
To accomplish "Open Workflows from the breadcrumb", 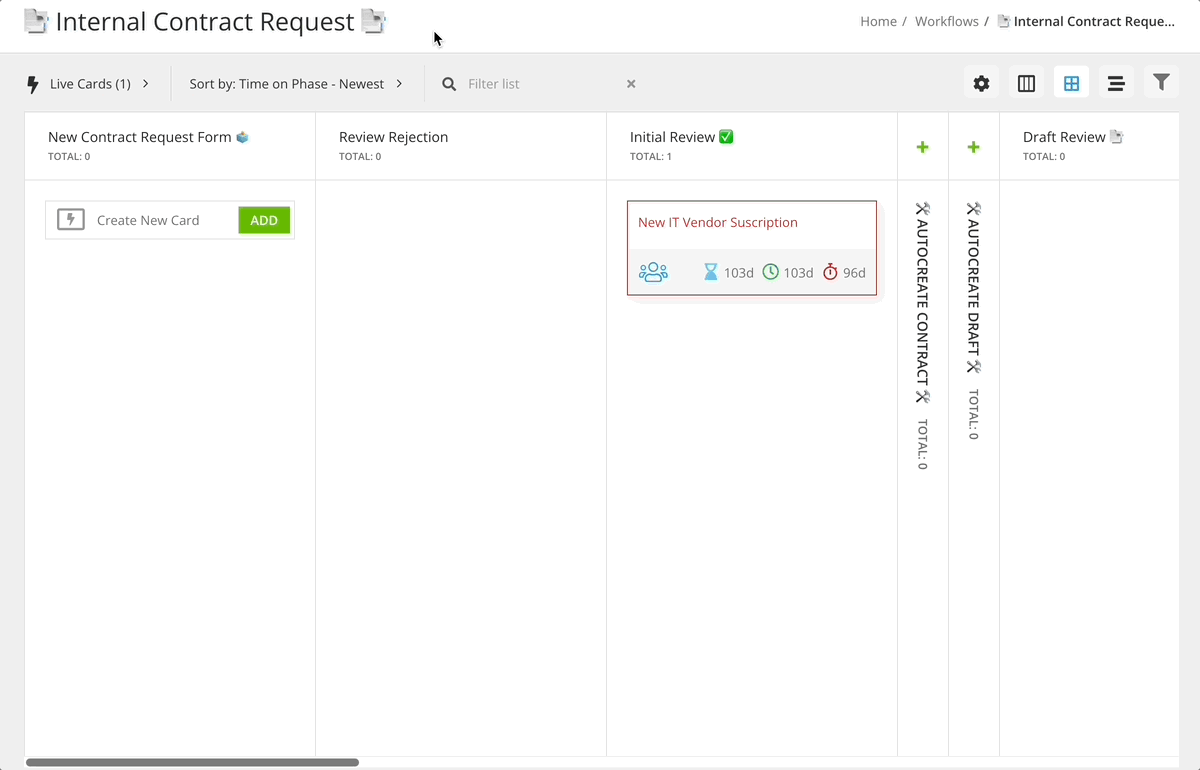I will pyautogui.click(x=946, y=20).
